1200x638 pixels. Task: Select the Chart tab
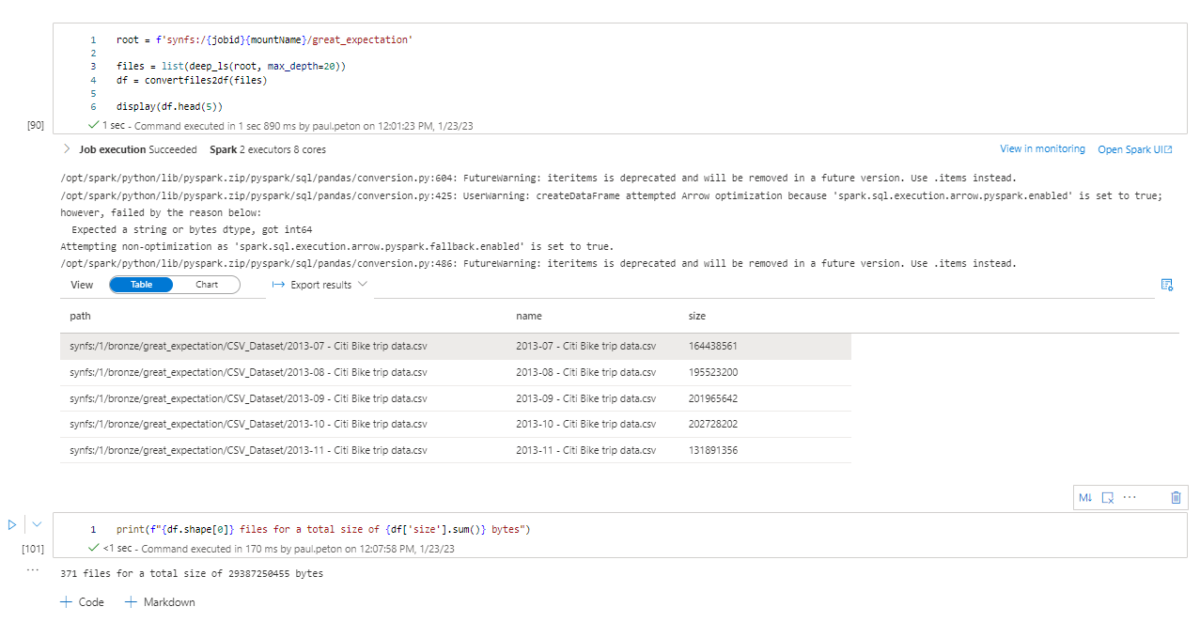207,285
